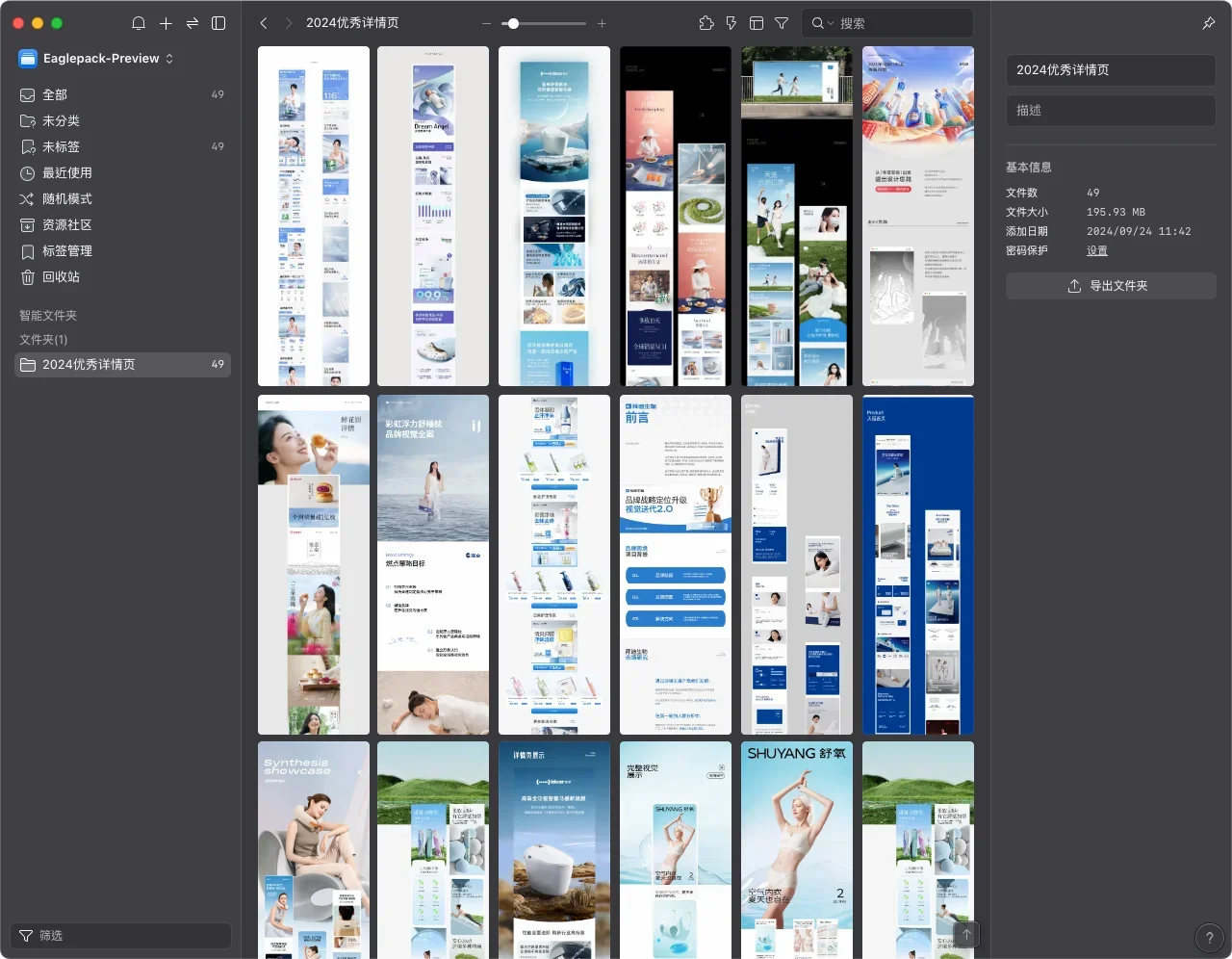1232x959 pixels.
Task: Click the lightning quick action icon
Action: click(731, 23)
